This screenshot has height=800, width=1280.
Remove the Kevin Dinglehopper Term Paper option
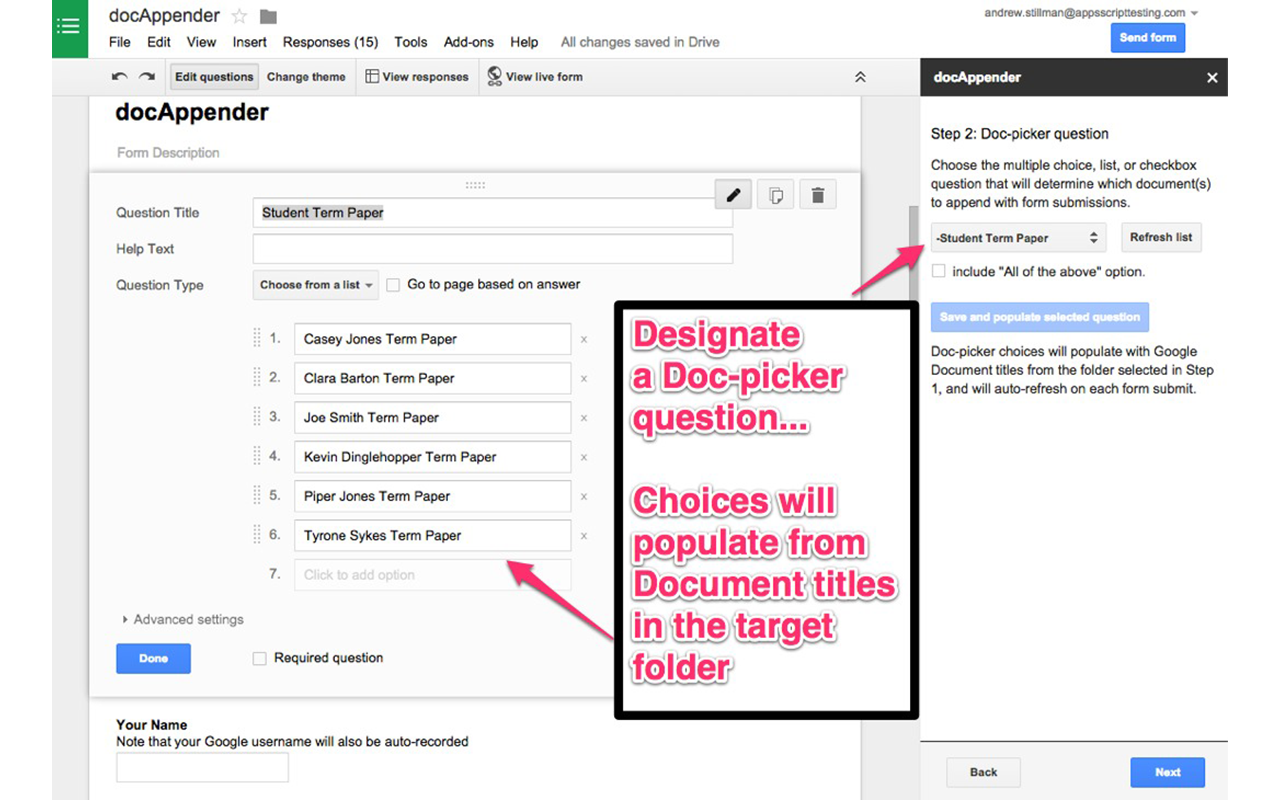pos(584,457)
